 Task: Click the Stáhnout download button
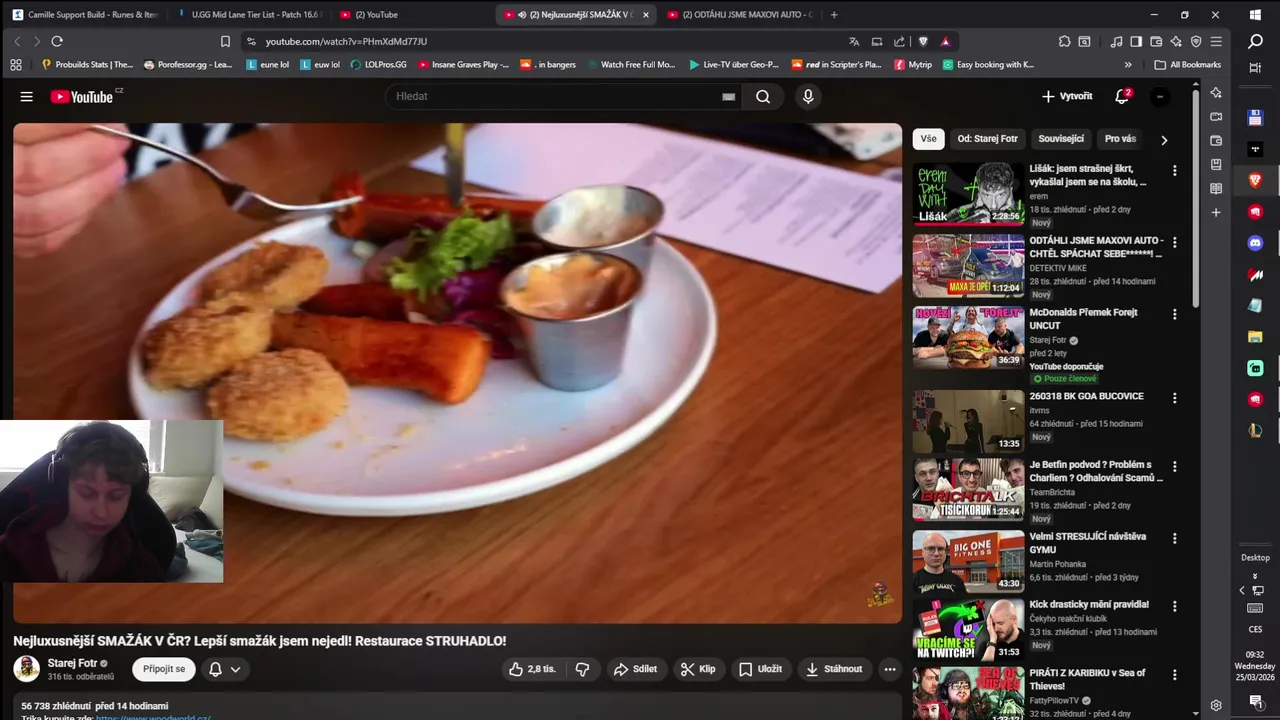834,669
